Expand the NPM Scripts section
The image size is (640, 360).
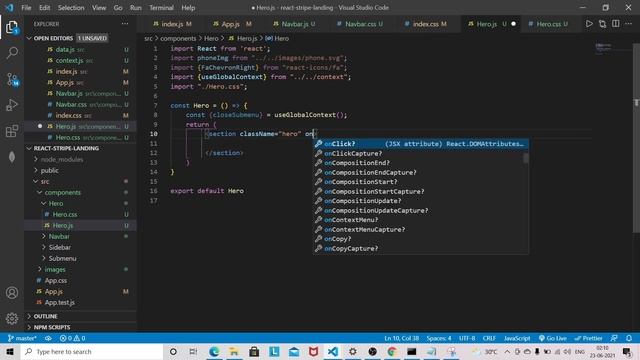[x=51, y=327]
